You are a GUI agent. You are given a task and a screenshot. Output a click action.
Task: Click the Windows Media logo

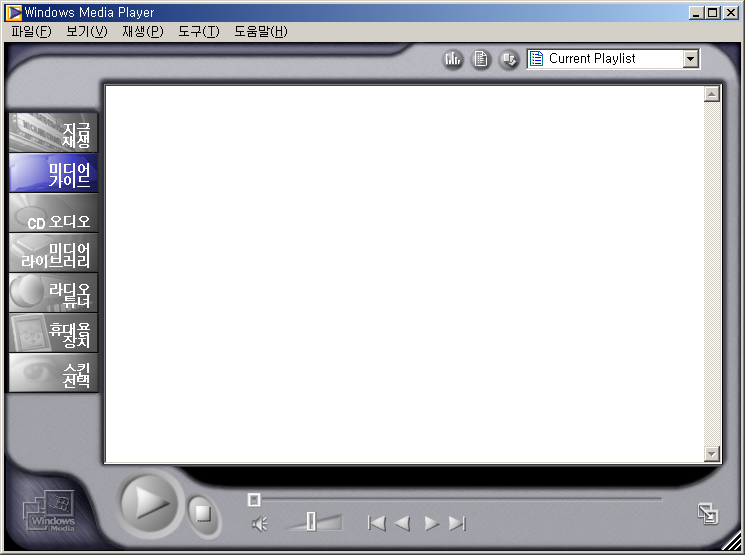pyautogui.click(x=49, y=511)
